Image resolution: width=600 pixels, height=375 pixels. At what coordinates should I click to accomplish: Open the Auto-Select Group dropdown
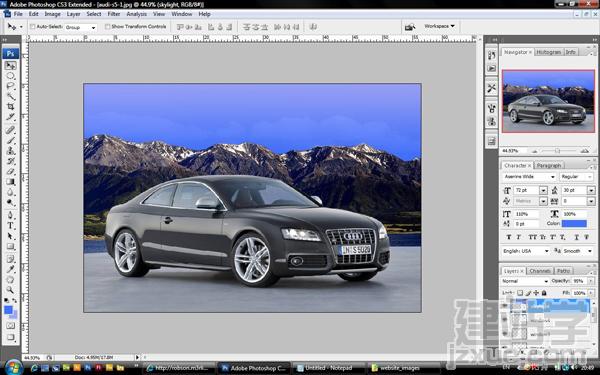[80, 27]
